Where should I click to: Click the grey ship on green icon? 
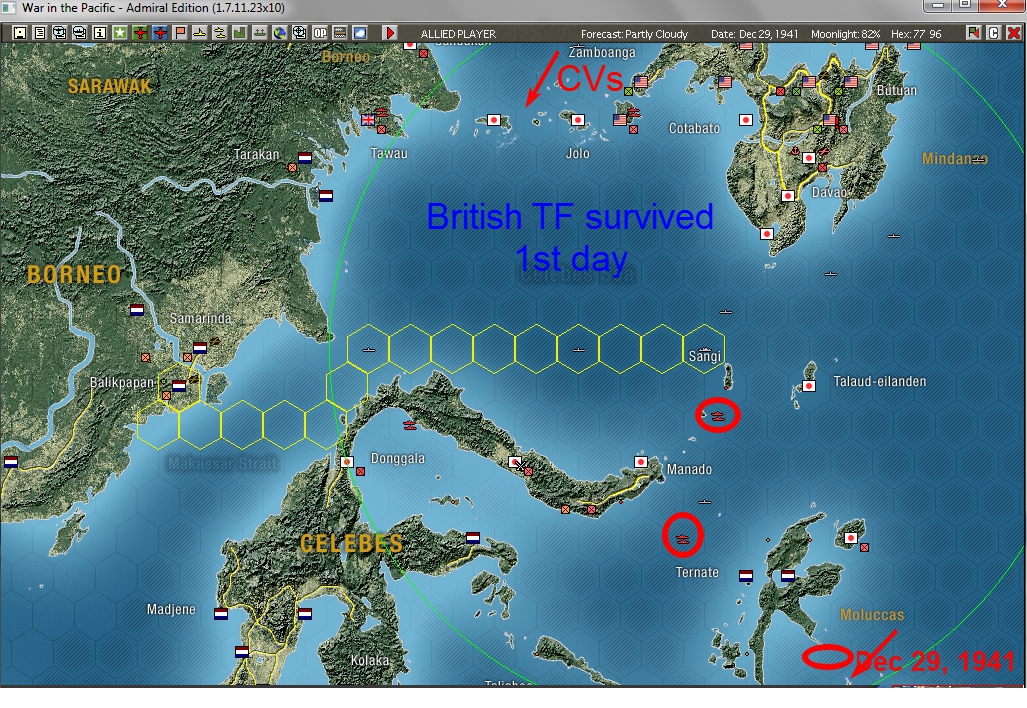pos(260,33)
